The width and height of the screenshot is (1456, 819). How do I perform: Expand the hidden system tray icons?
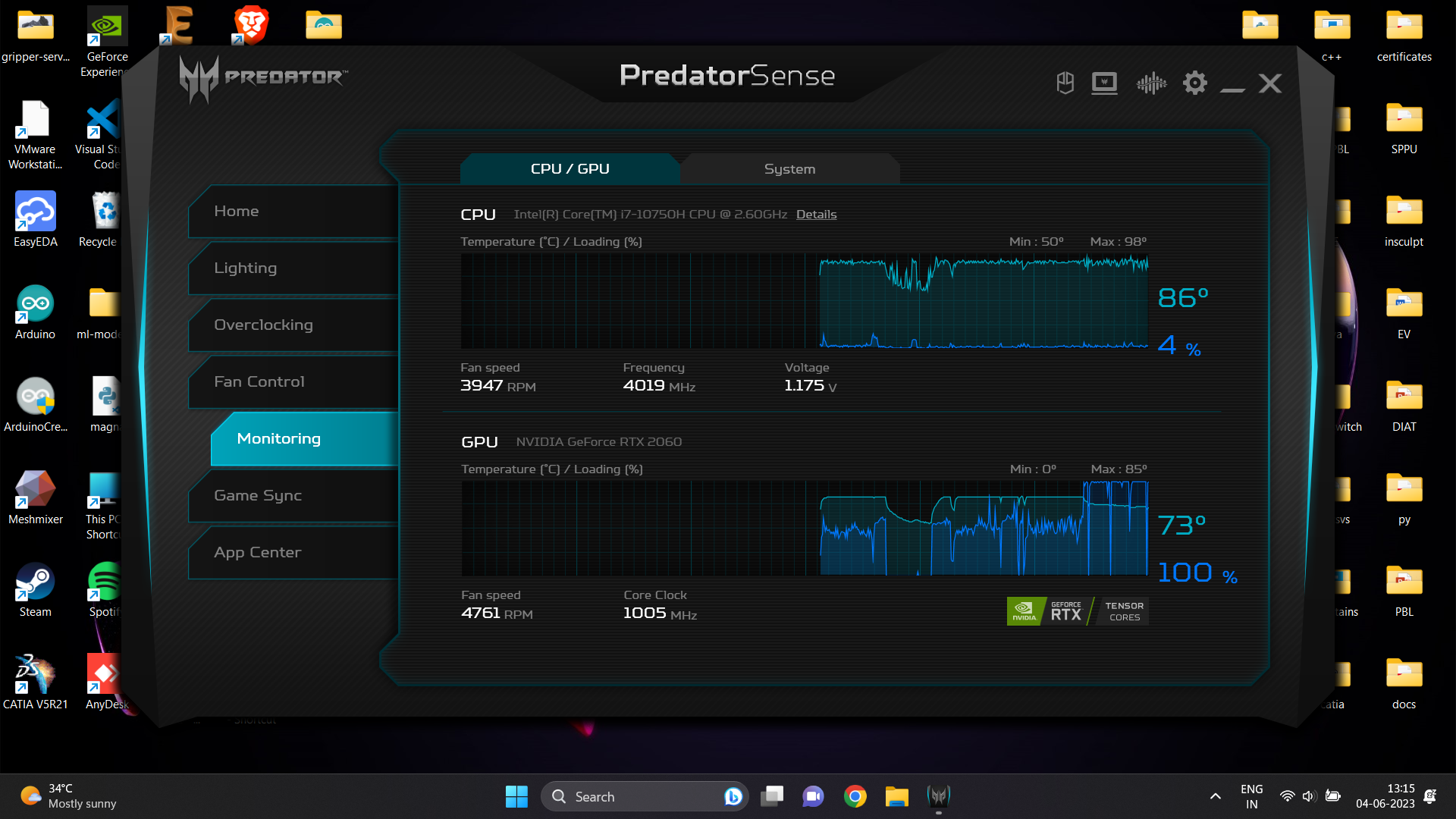point(1216,796)
